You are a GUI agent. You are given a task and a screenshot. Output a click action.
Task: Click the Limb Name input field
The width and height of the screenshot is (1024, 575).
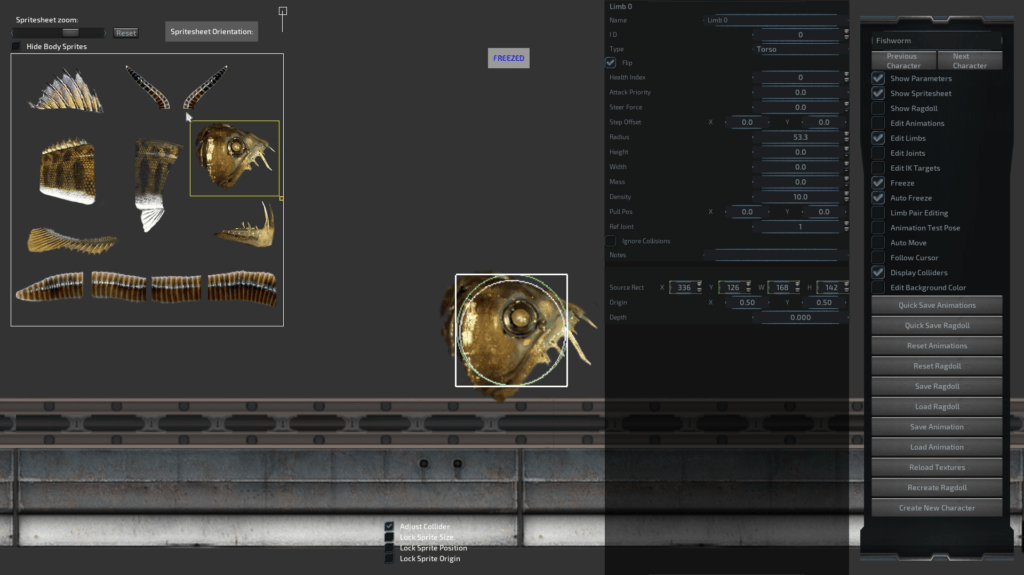(x=775, y=20)
